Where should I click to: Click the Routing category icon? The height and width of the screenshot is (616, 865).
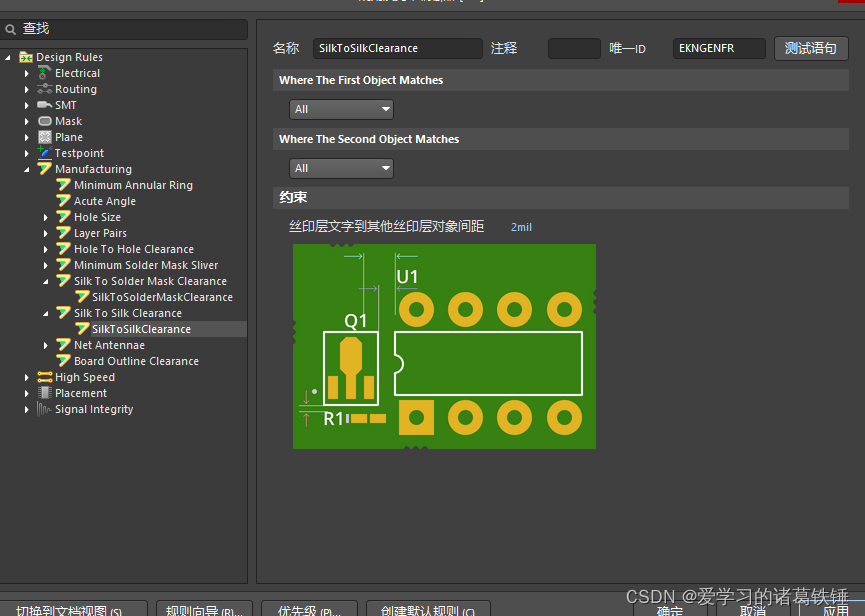coord(45,89)
